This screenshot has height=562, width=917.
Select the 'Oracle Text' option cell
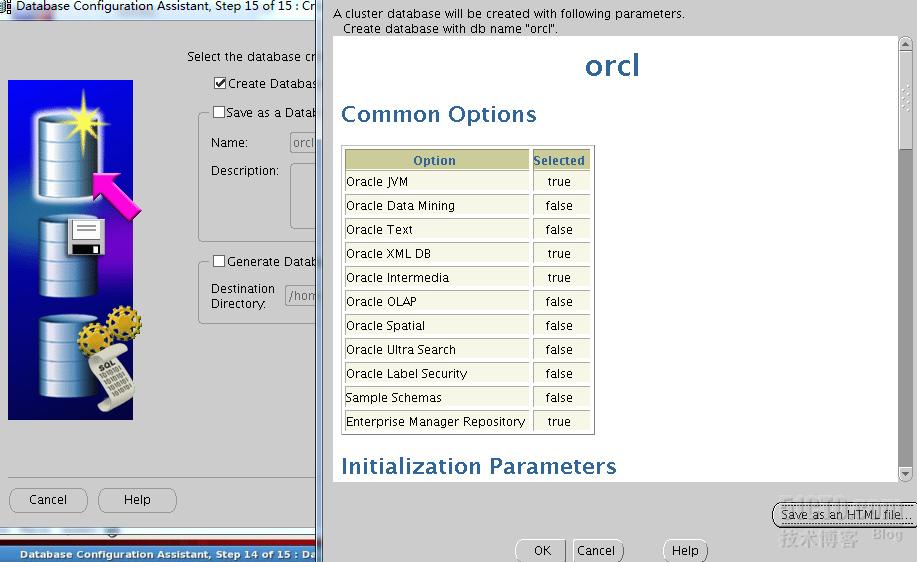[x=437, y=230]
